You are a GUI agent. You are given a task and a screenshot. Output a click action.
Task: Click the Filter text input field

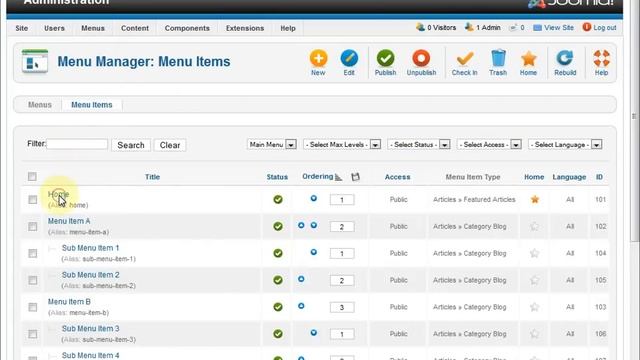77,144
